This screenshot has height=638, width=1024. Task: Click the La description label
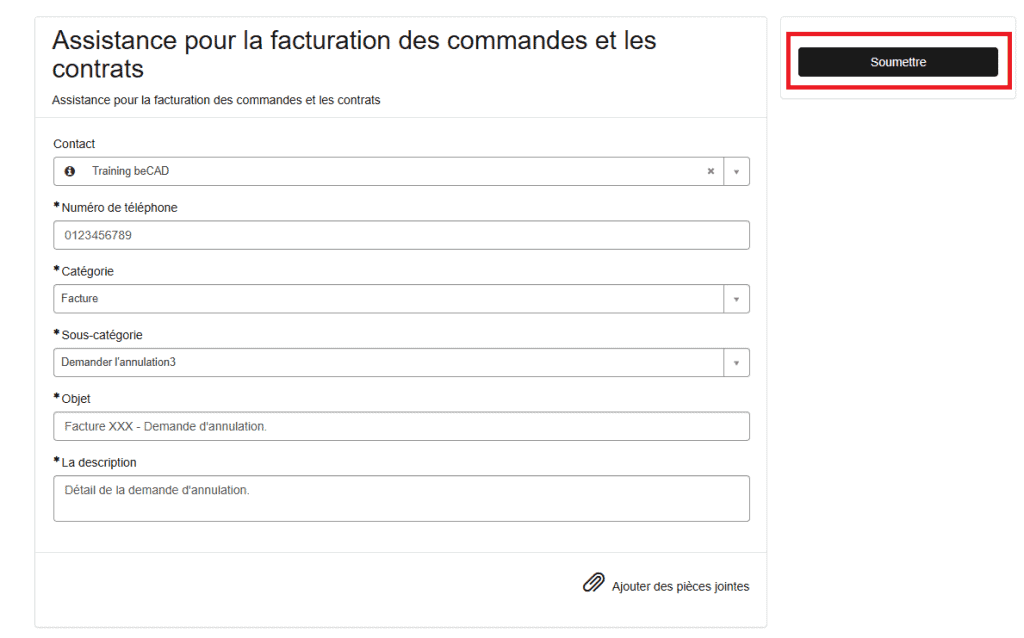point(99,463)
